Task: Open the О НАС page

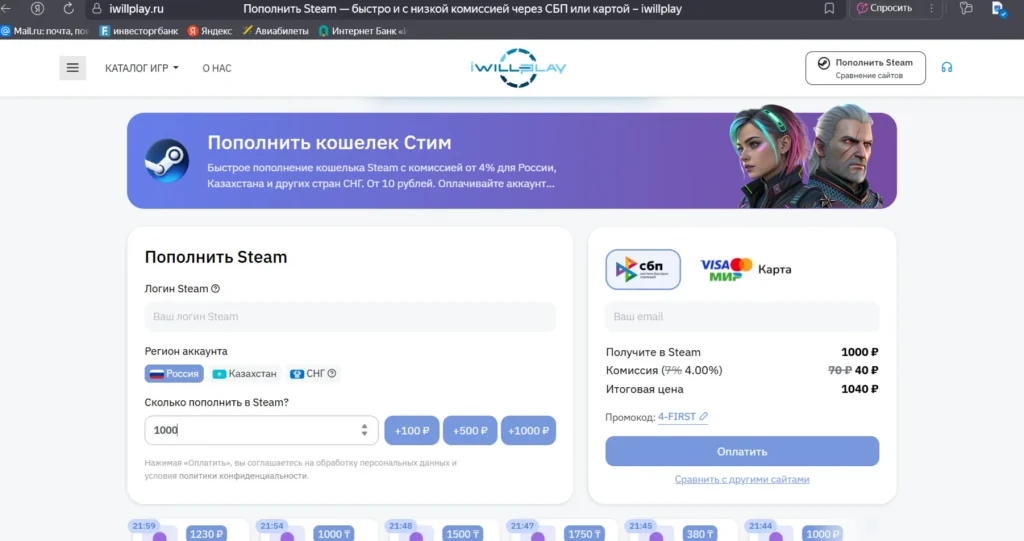Action: 217,68
